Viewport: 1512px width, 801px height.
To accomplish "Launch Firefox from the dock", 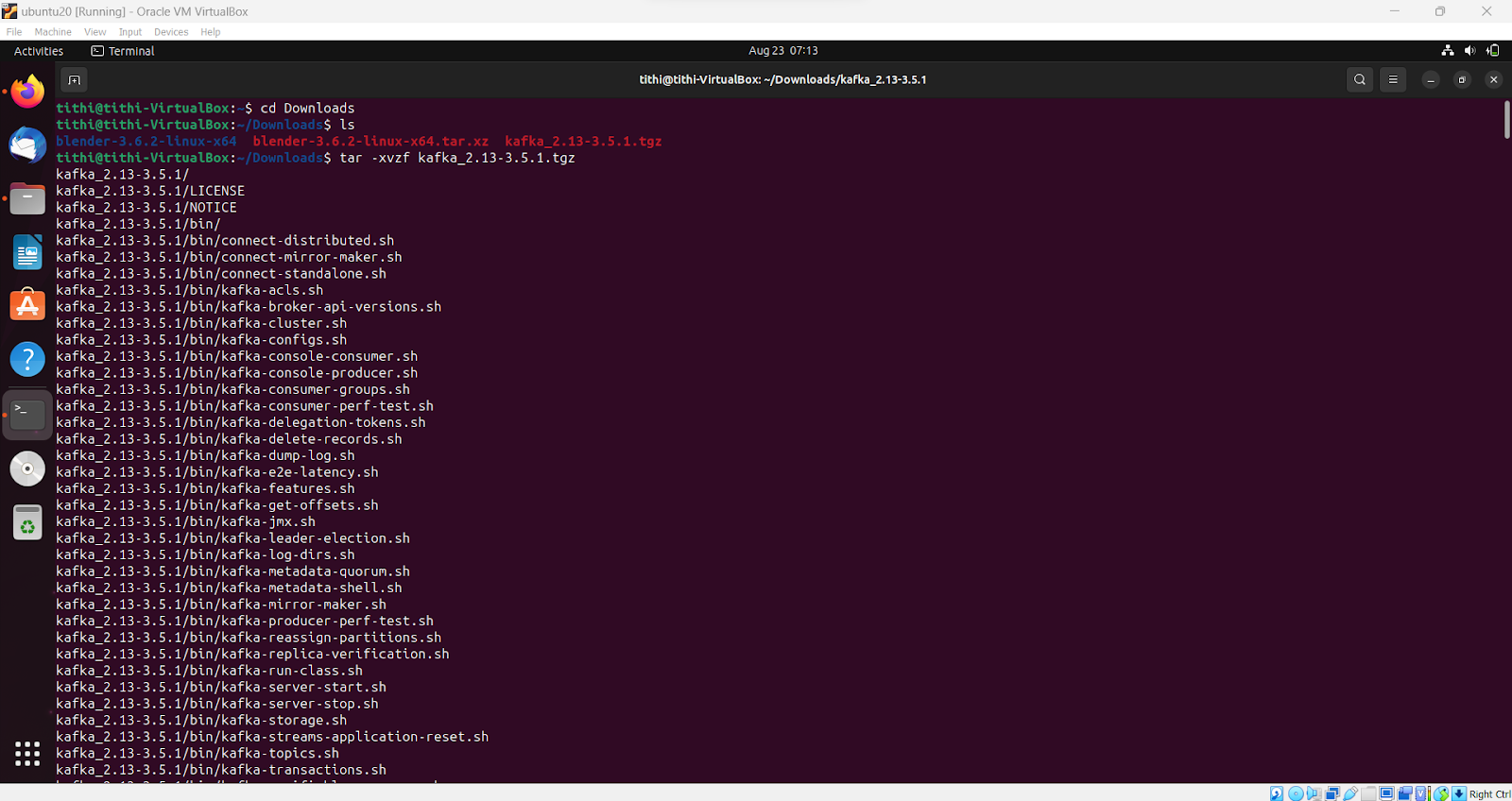I will tap(27, 92).
